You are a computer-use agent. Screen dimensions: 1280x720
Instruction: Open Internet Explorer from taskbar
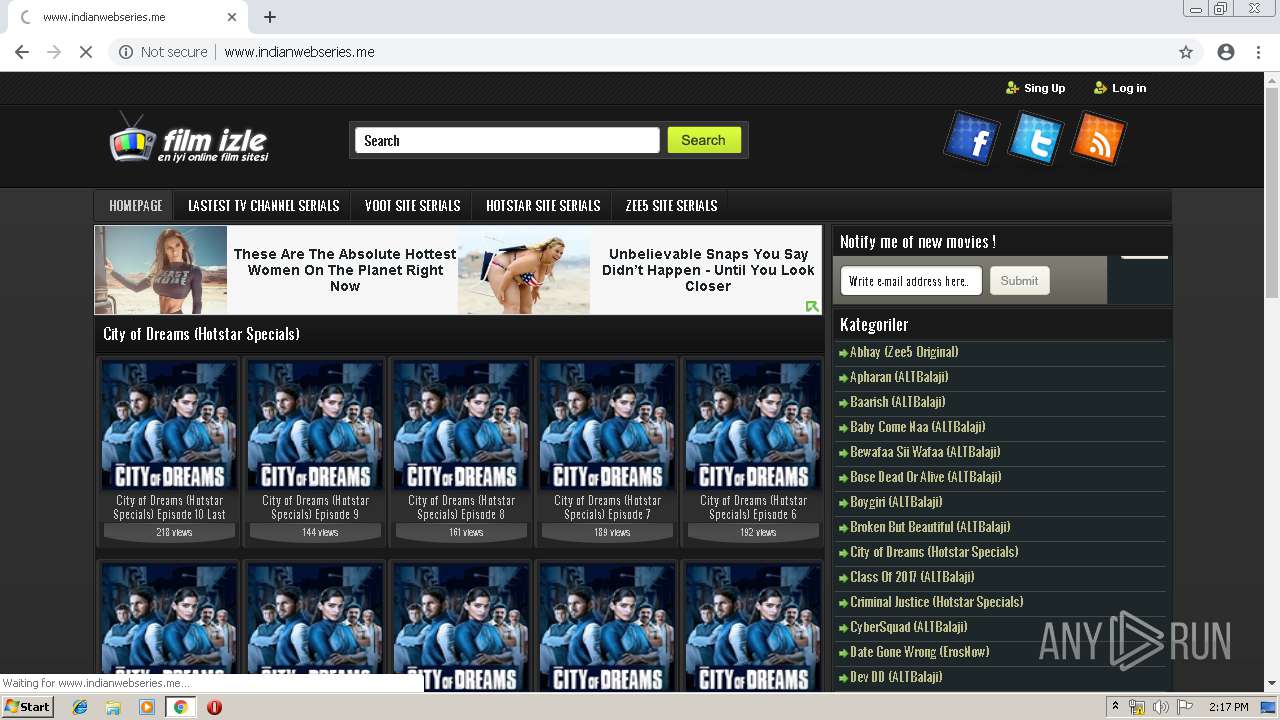[80, 707]
